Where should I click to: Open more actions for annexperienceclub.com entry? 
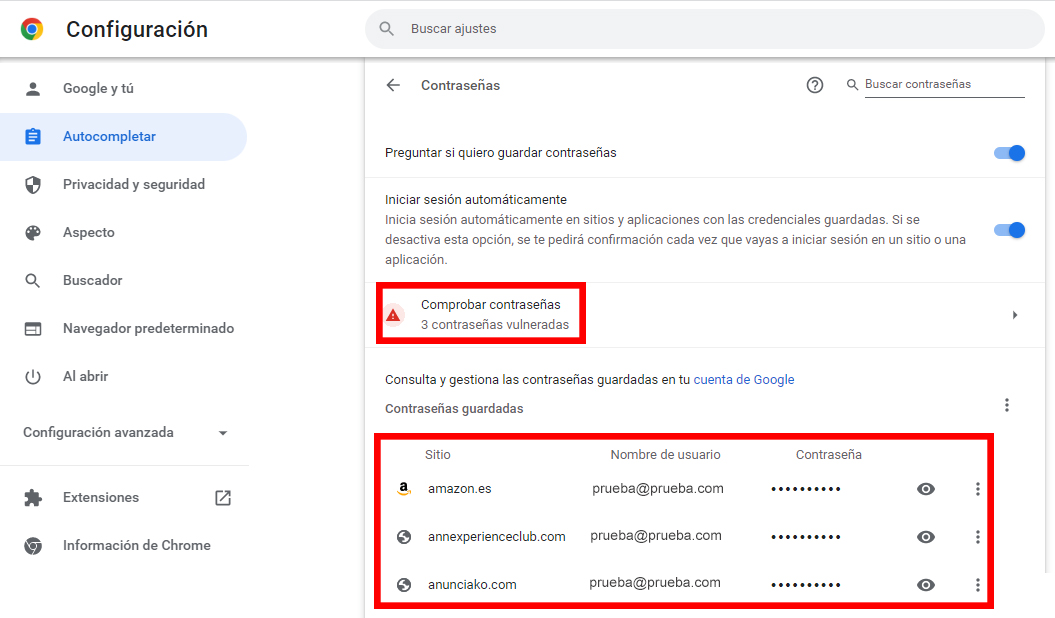click(x=978, y=537)
